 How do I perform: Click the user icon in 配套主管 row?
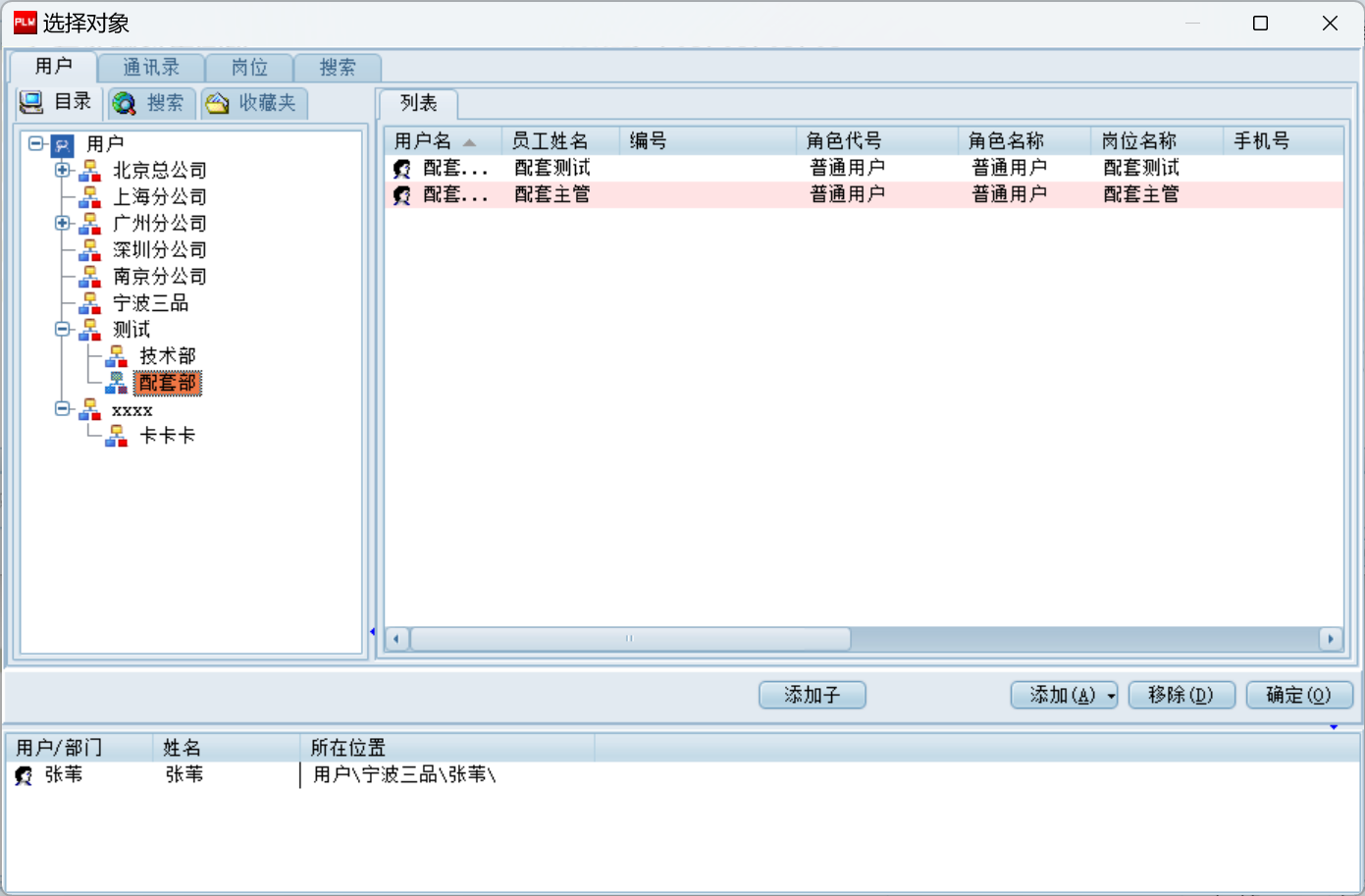tap(402, 195)
